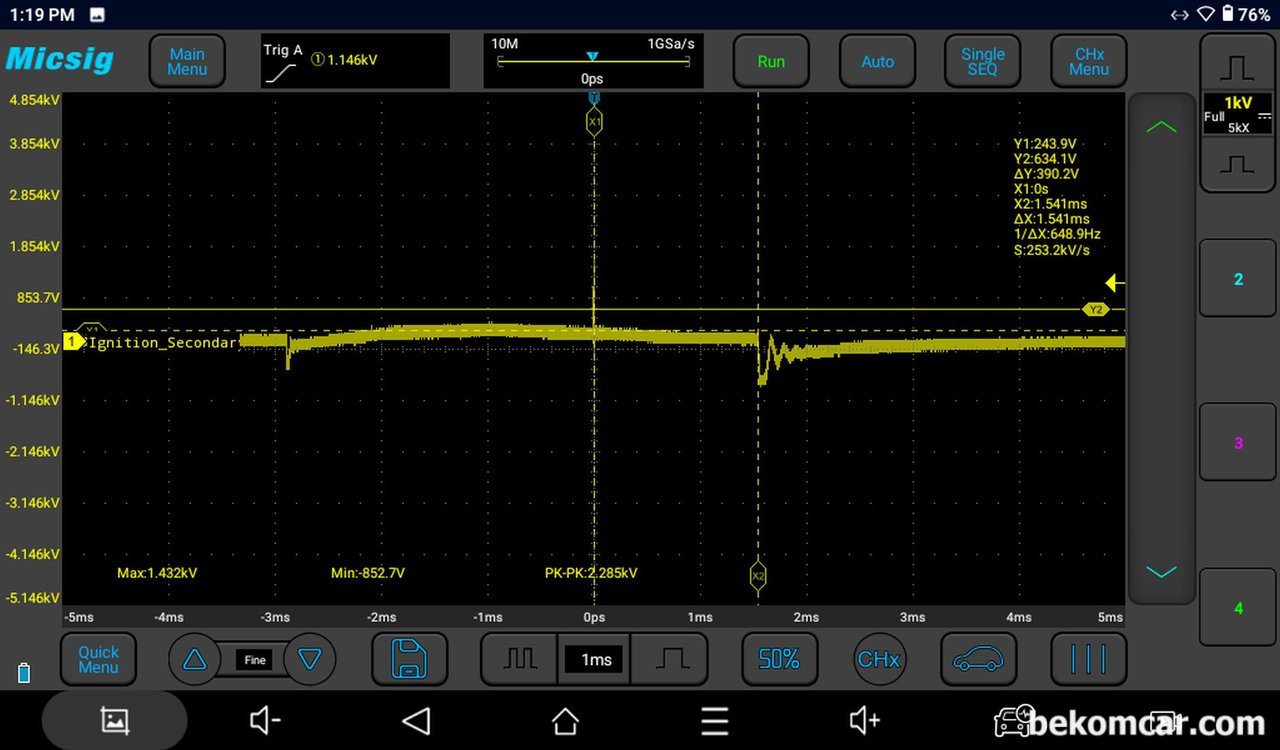Select the channel 1 1kV indicator
The height and width of the screenshot is (750, 1280).
pos(1237,114)
